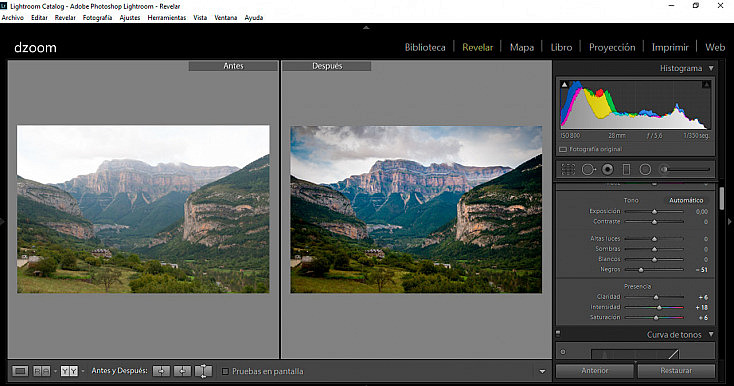Open the Biblioteca module

coord(425,47)
